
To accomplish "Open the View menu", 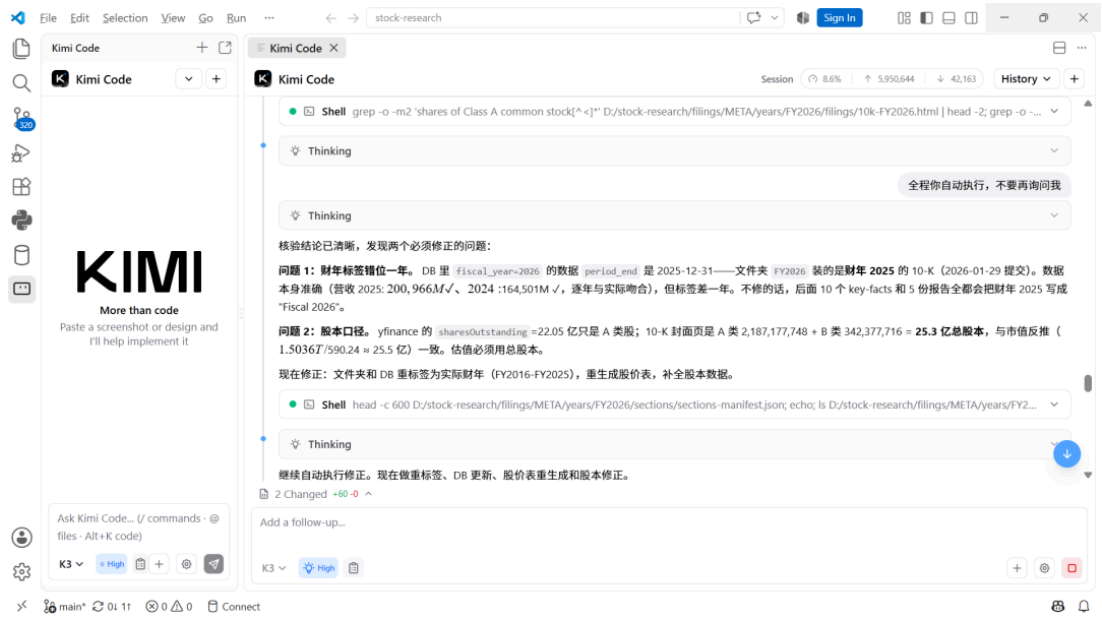I will click(173, 18).
